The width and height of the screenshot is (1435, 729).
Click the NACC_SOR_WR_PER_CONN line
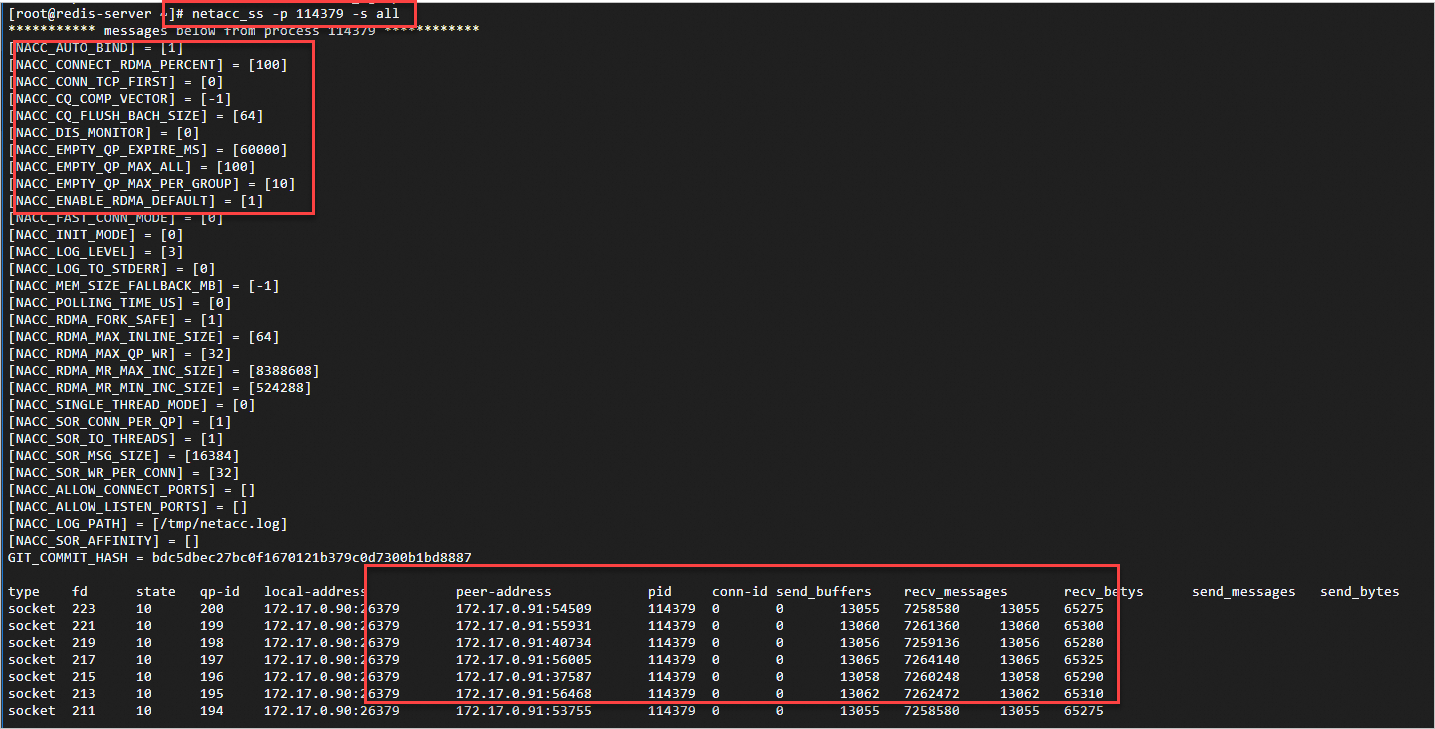(123, 473)
